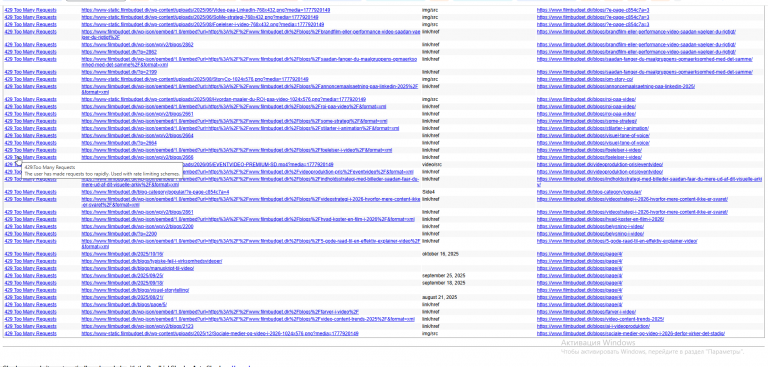Open the broken URL ending ?p=2200
The width and height of the screenshot is (768, 367).
tap(119, 234)
